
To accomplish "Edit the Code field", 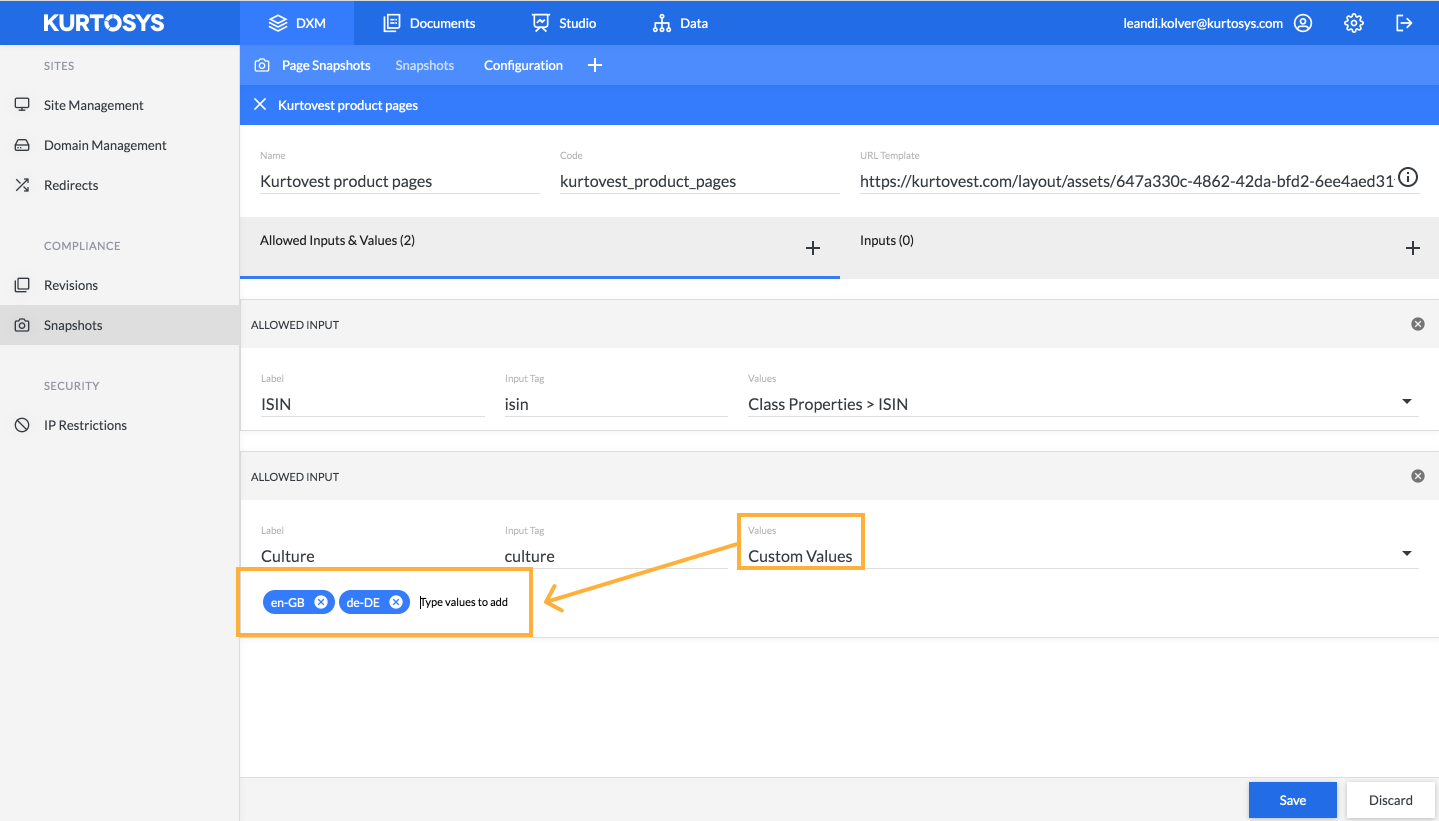I will [699, 181].
